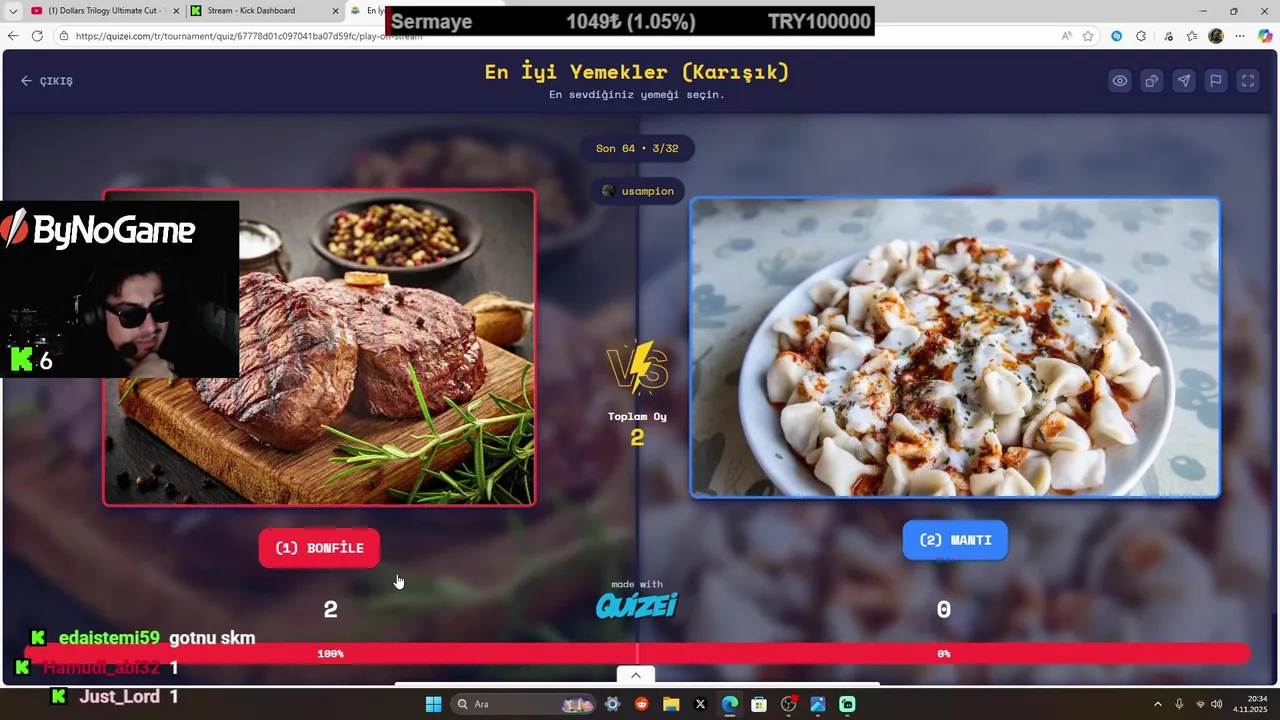Click the dice random pick icon
This screenshot has height=720, width=1280.
[1152, 81]
